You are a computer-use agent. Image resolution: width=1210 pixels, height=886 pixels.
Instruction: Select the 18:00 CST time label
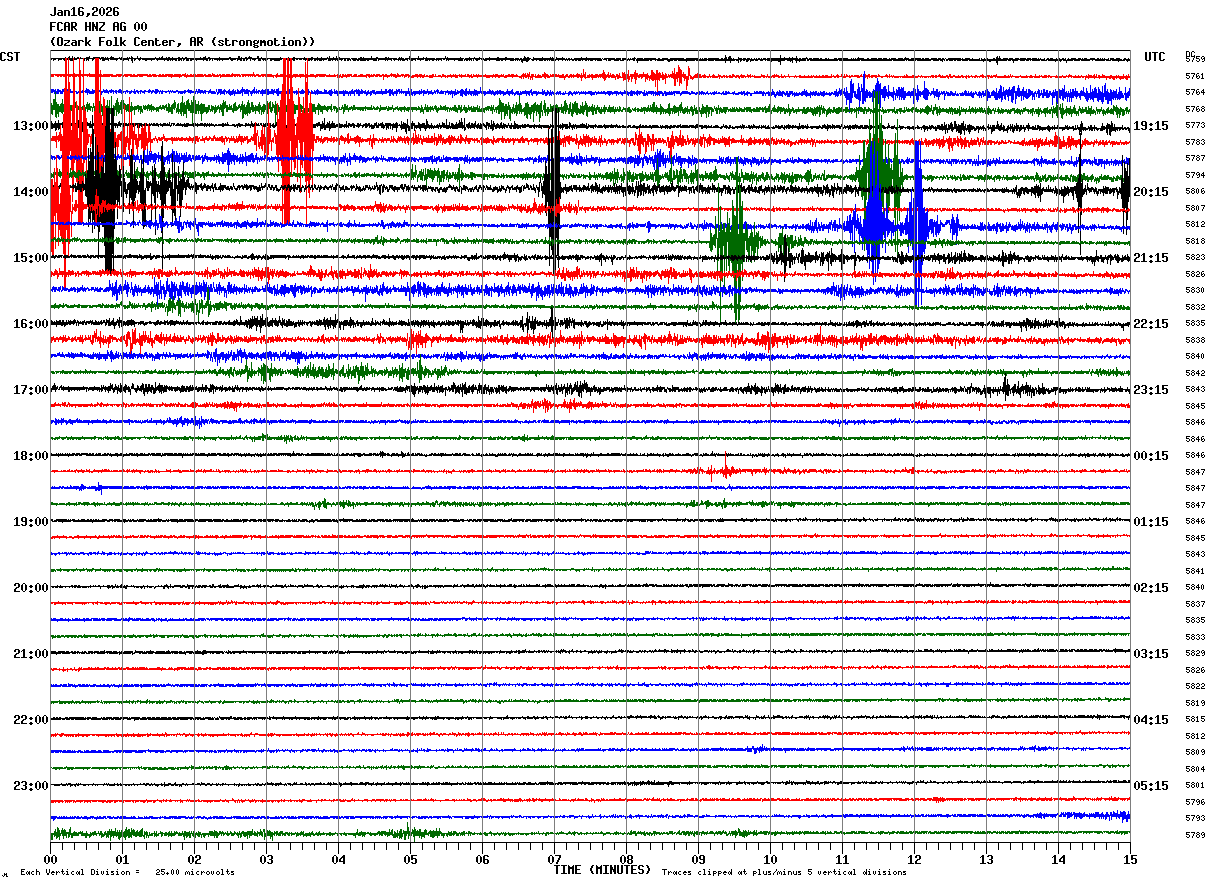pos(30,456)
